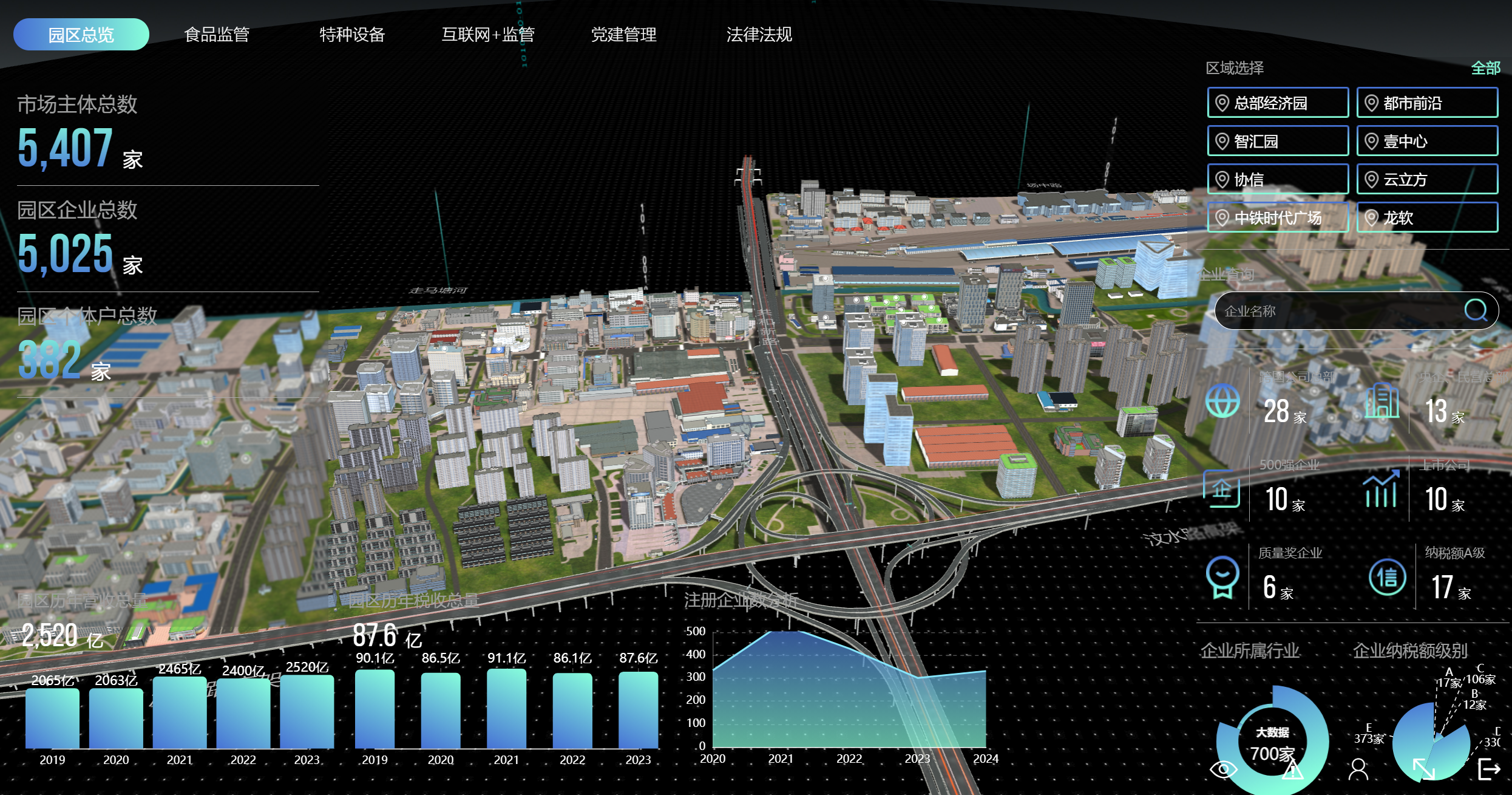Screen dimensions: 1512x795
Task: Click the medal icon for 质量奖企业
Action: tap(1222, 577)
